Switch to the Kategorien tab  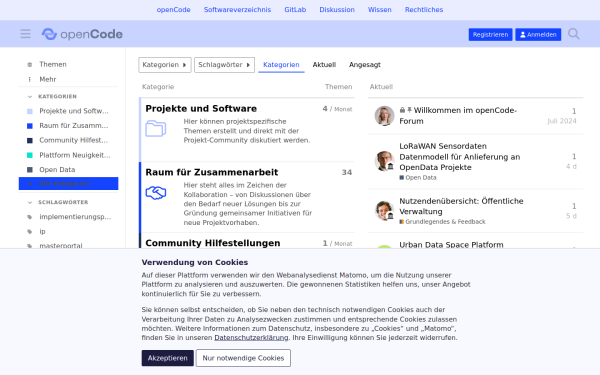(281, 65)
